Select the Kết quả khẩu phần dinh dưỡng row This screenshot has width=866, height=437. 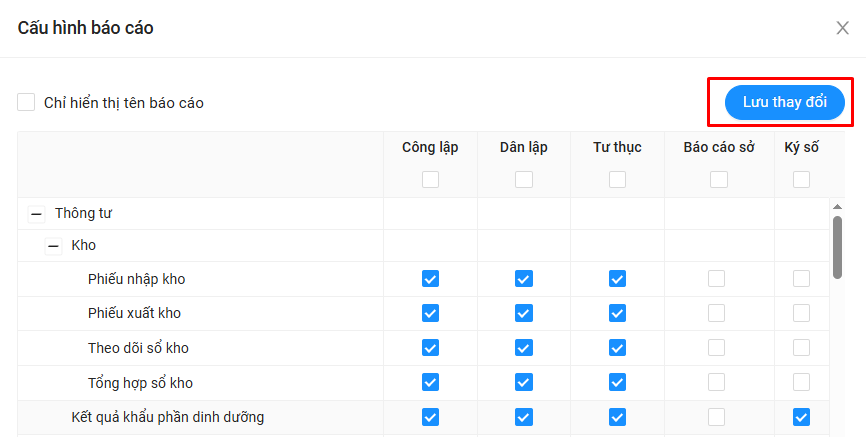pyautogui.click(x=167, y=417)
